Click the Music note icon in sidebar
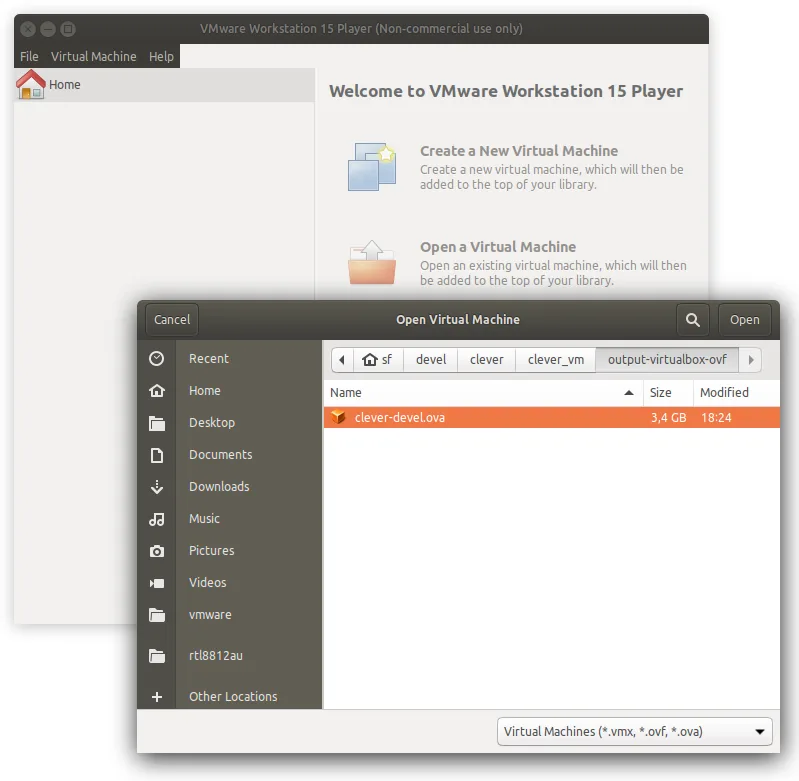This screenshot has height=781, width=799. point(157,519)
